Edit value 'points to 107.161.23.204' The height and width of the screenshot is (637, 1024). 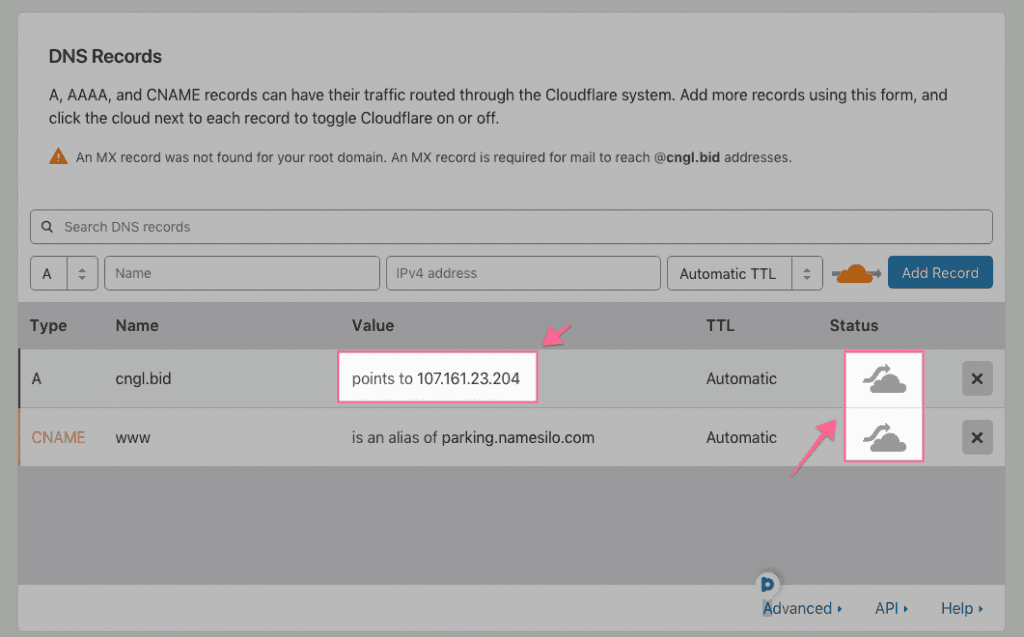(x=436, y=379)
